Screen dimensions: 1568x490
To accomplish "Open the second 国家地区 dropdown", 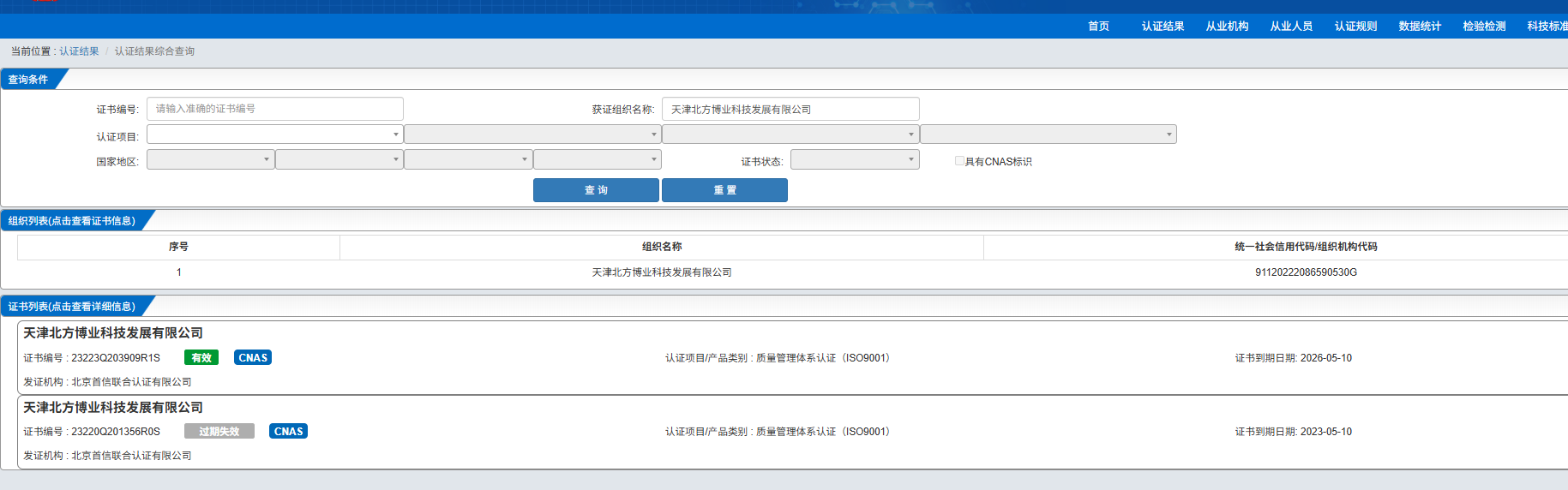I will pos(339,159).
